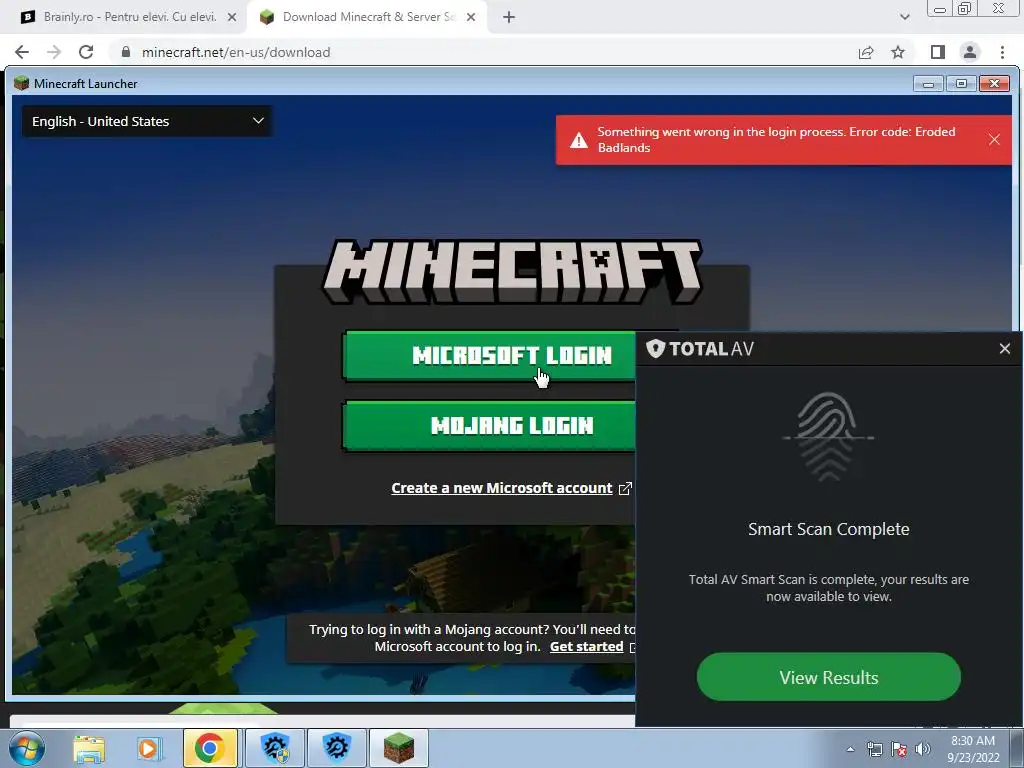Minimize the Minecraft Launcher window
The image size is (1024, 768).
(x=928, y=84)
